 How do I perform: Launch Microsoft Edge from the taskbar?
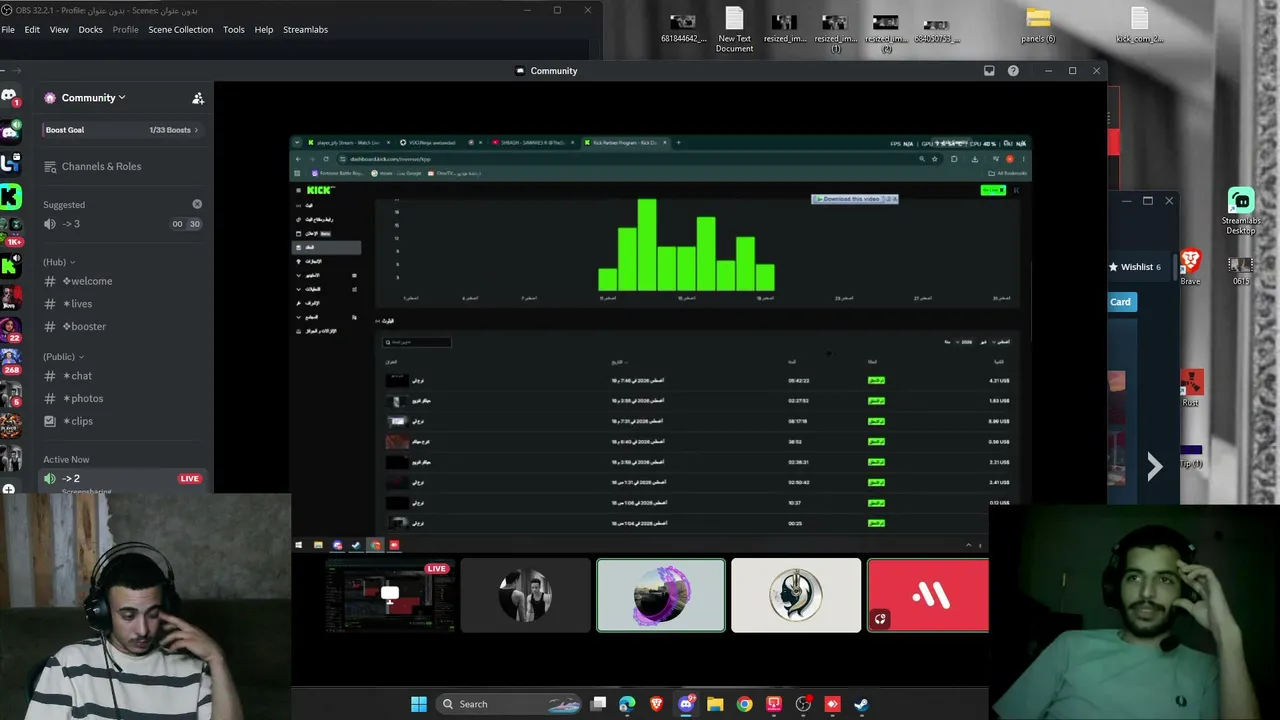627,704
